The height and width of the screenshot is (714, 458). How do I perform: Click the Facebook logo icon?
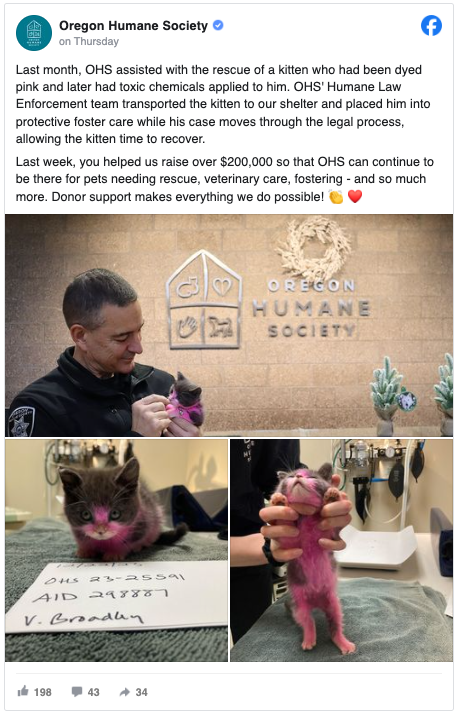(x=431, y=26)
